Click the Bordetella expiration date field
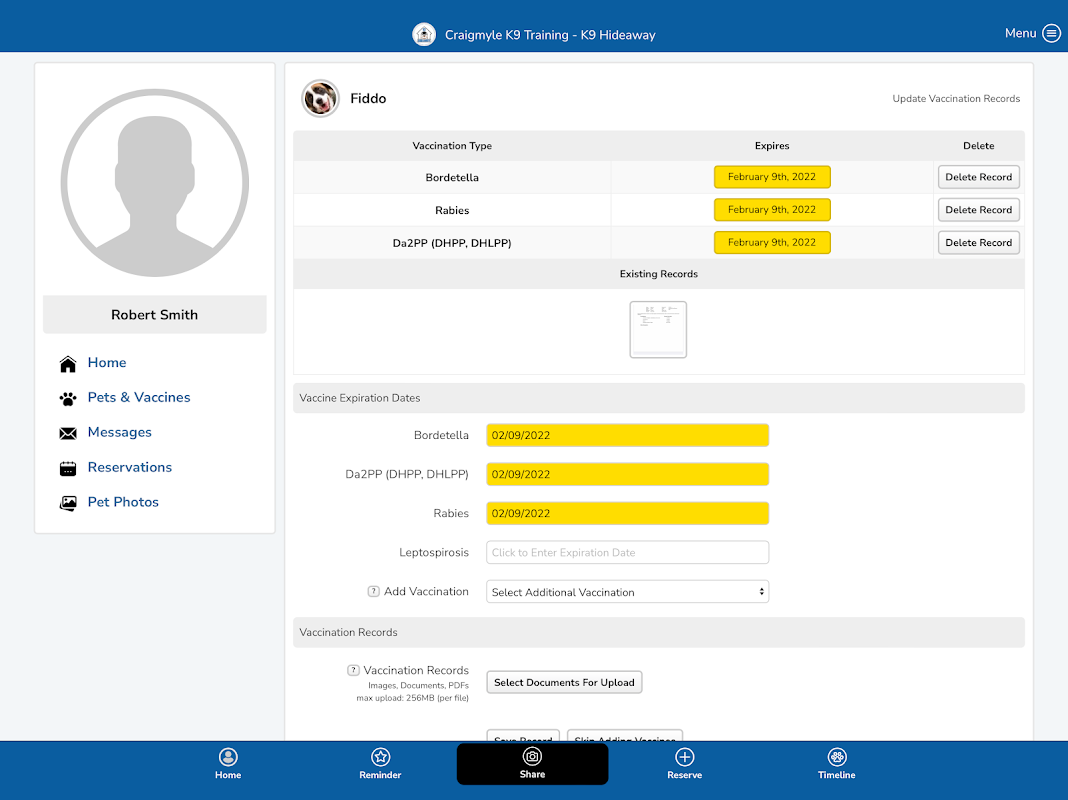This screenshot has width=1068, height=800. click(x=627, y=435)
